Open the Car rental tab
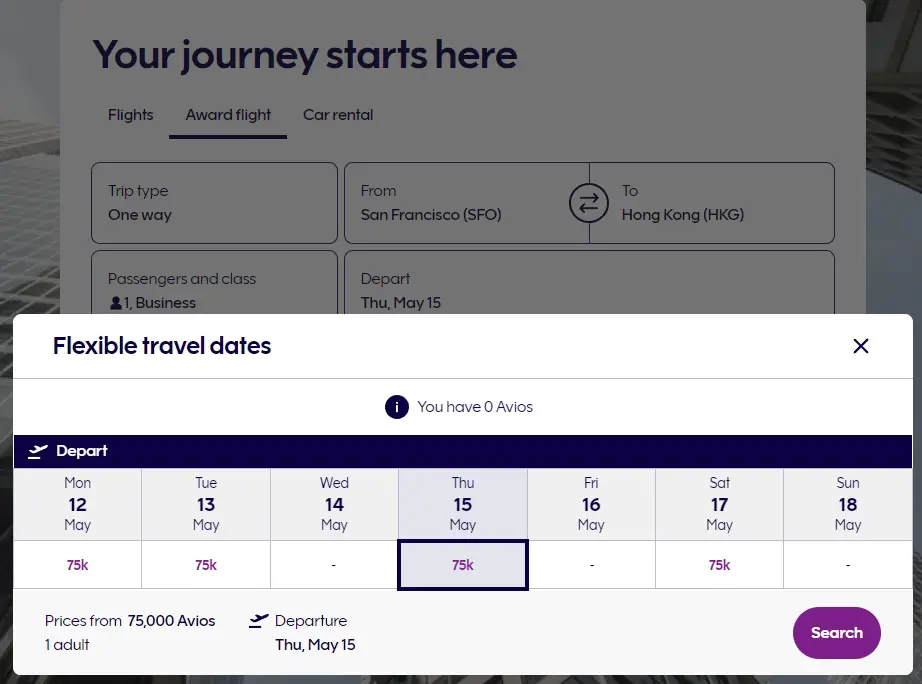This screenshot has width=922, height=684. (x=338, y=115)
